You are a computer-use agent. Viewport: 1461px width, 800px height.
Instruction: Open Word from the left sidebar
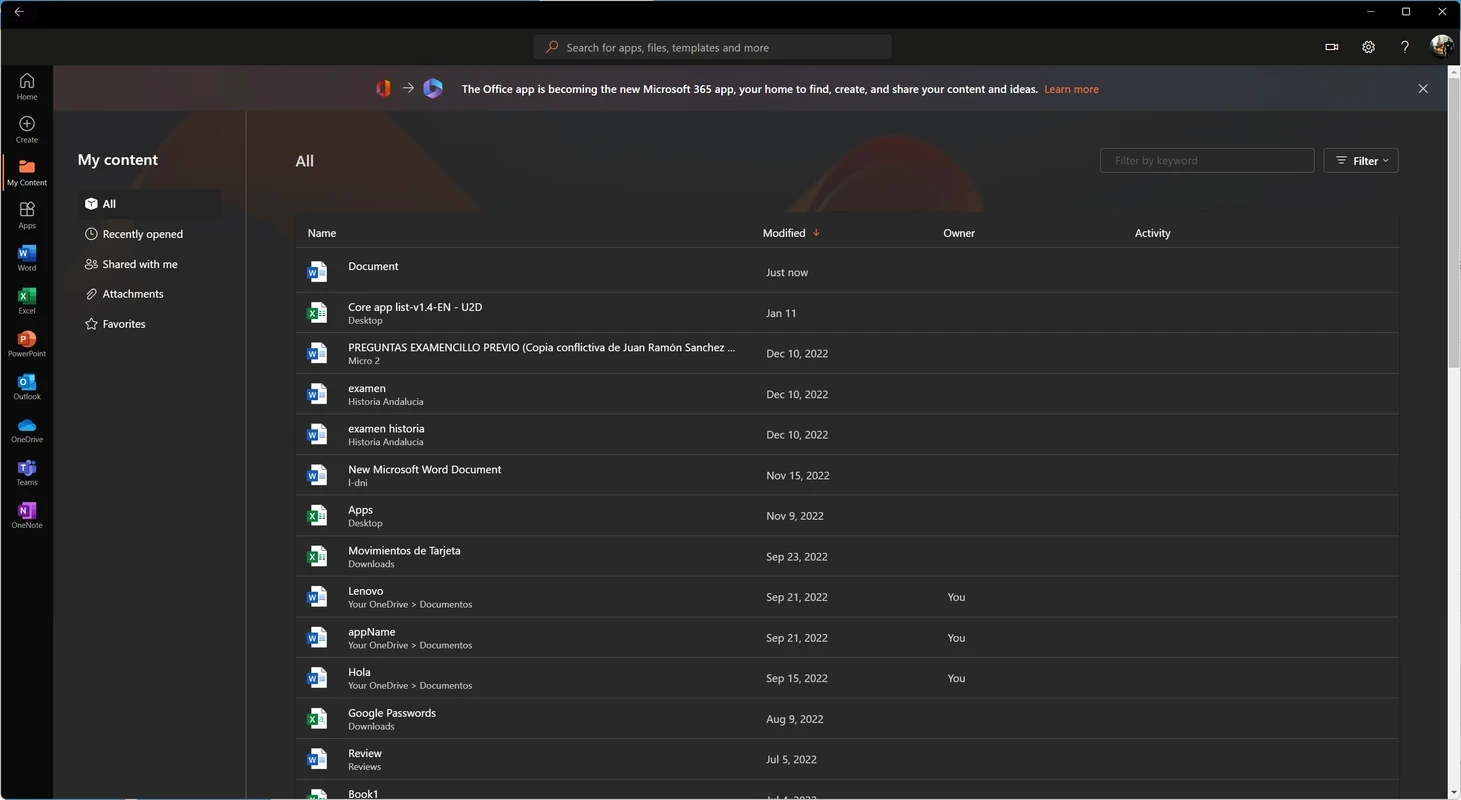tap(27, 257)
